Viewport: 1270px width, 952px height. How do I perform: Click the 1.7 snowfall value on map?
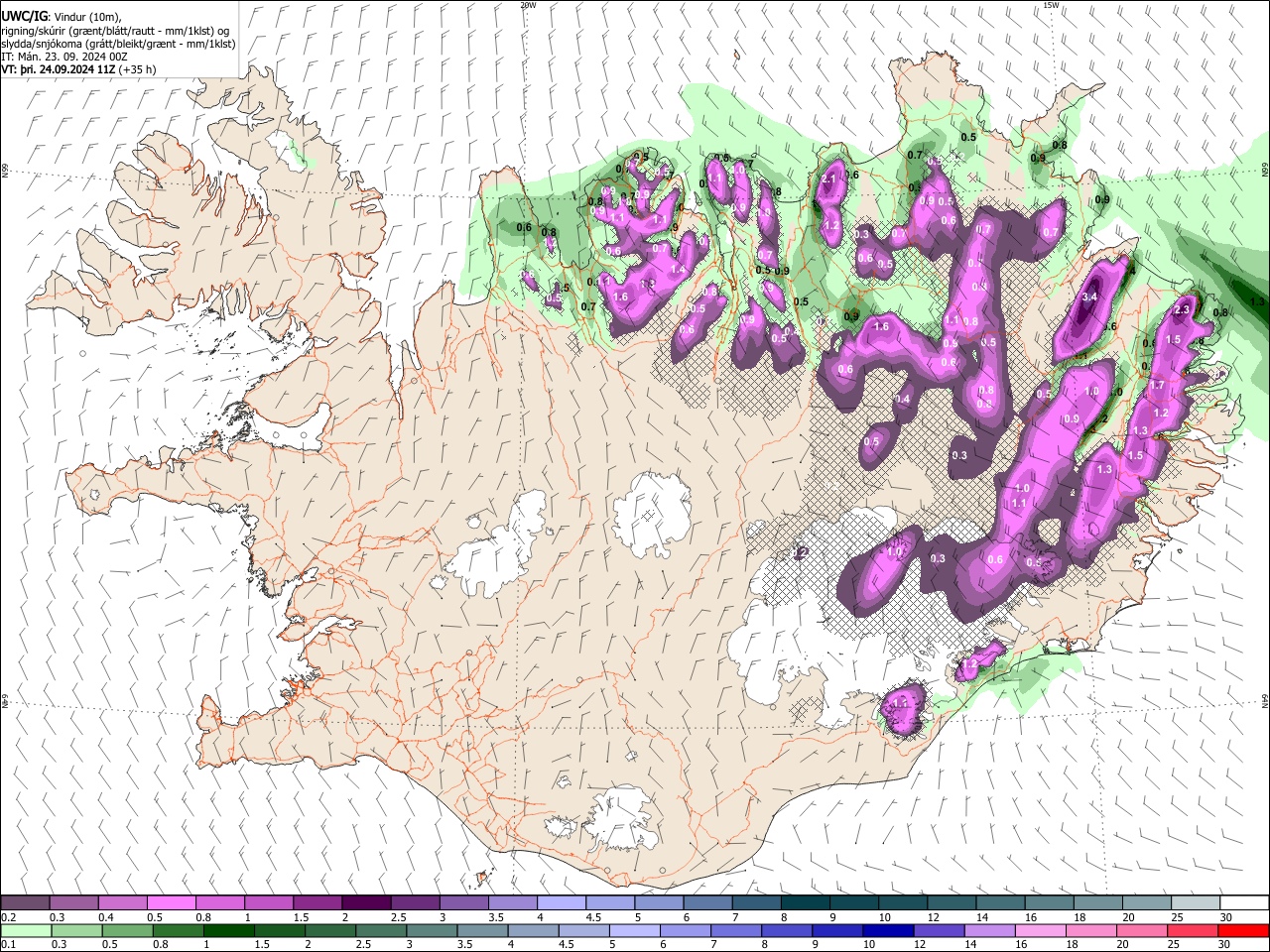click(1156, 385)
